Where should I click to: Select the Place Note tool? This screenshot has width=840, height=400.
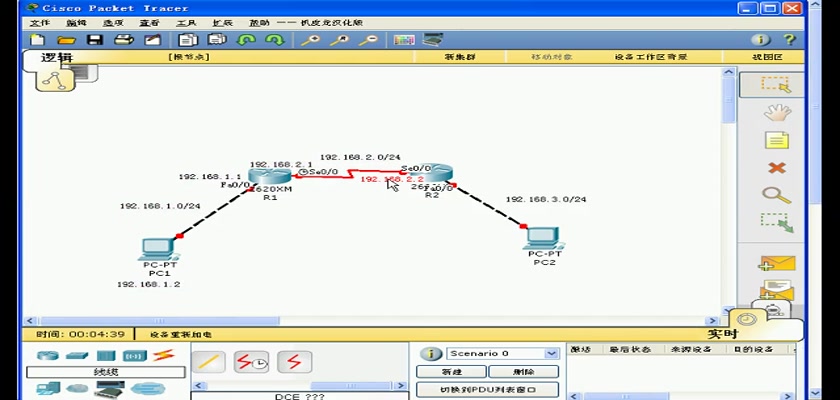[776, 140]
